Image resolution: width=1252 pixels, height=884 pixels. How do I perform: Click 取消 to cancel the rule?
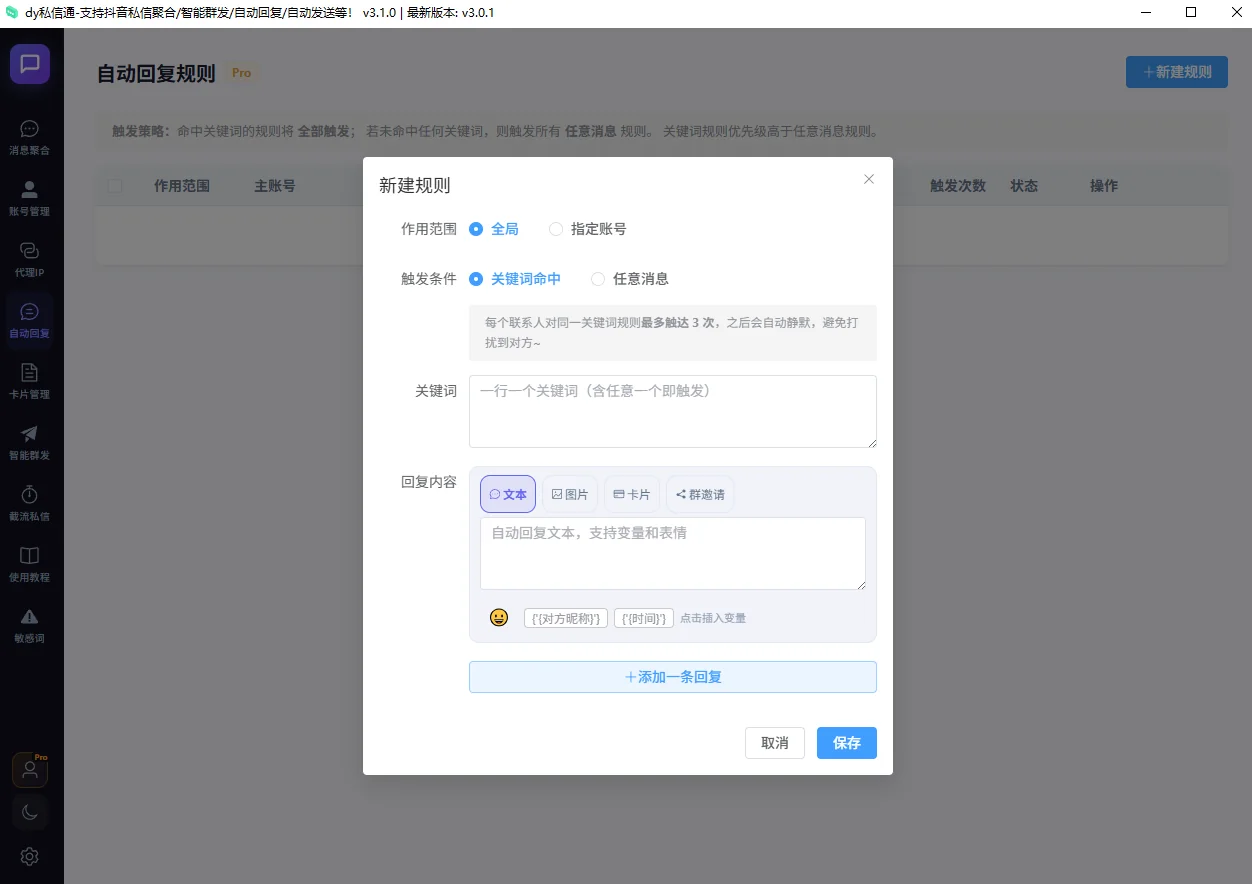[775, 743]
